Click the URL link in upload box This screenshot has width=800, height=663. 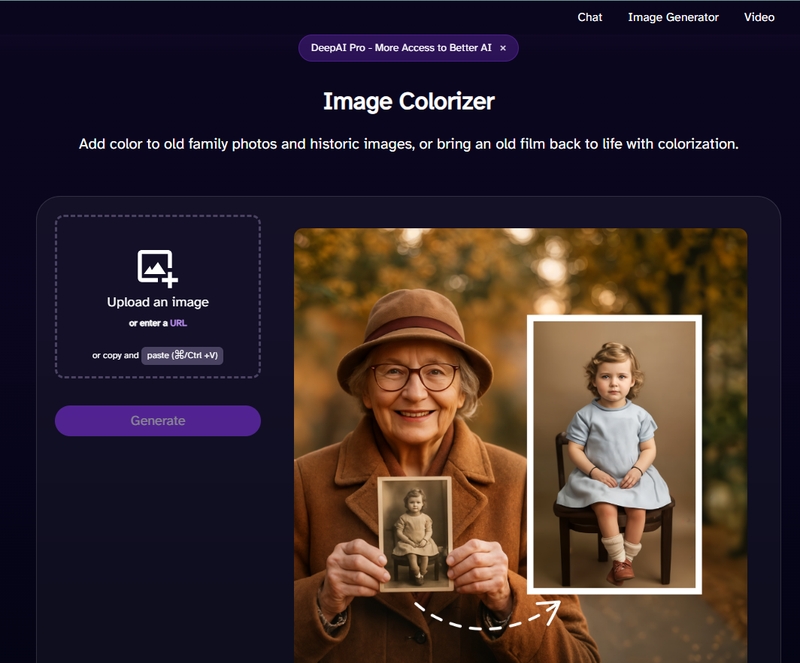tap(178, 323)
